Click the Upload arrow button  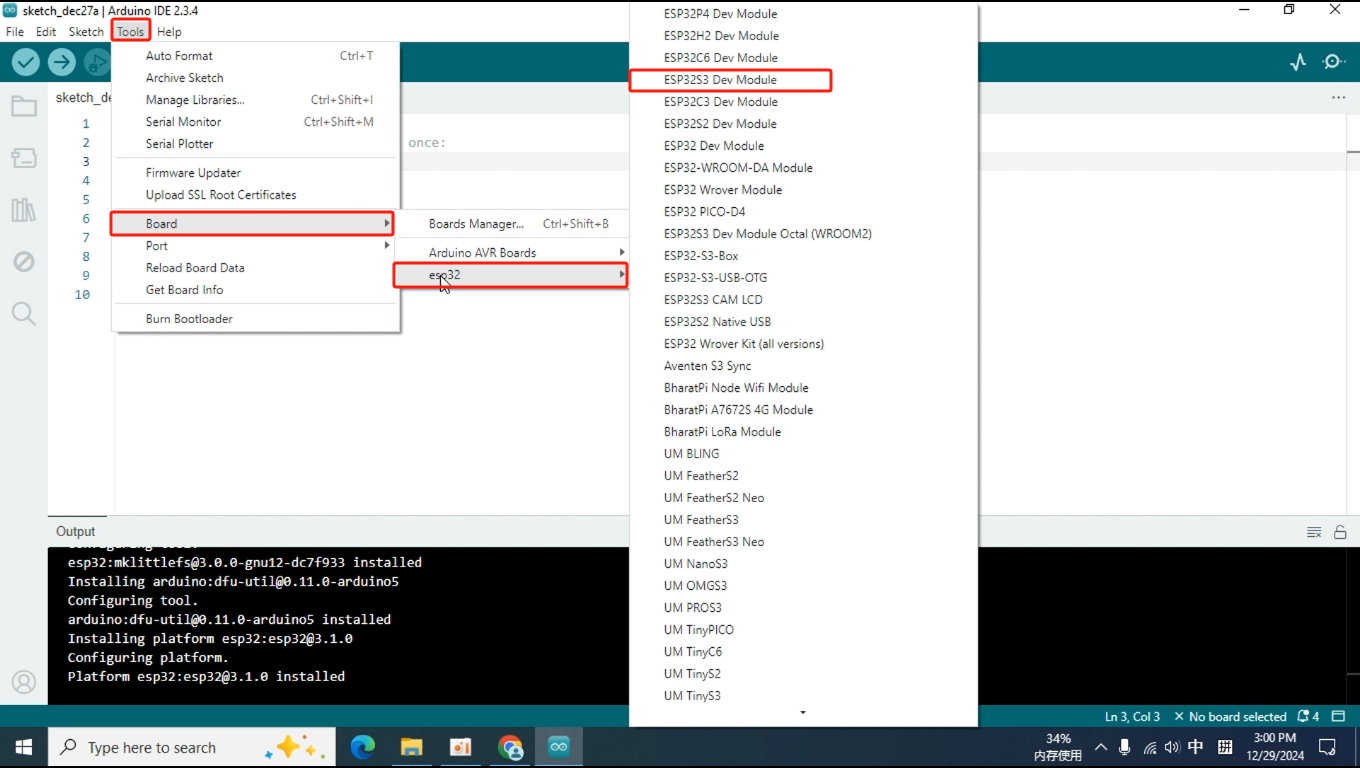tap(62, 62)
